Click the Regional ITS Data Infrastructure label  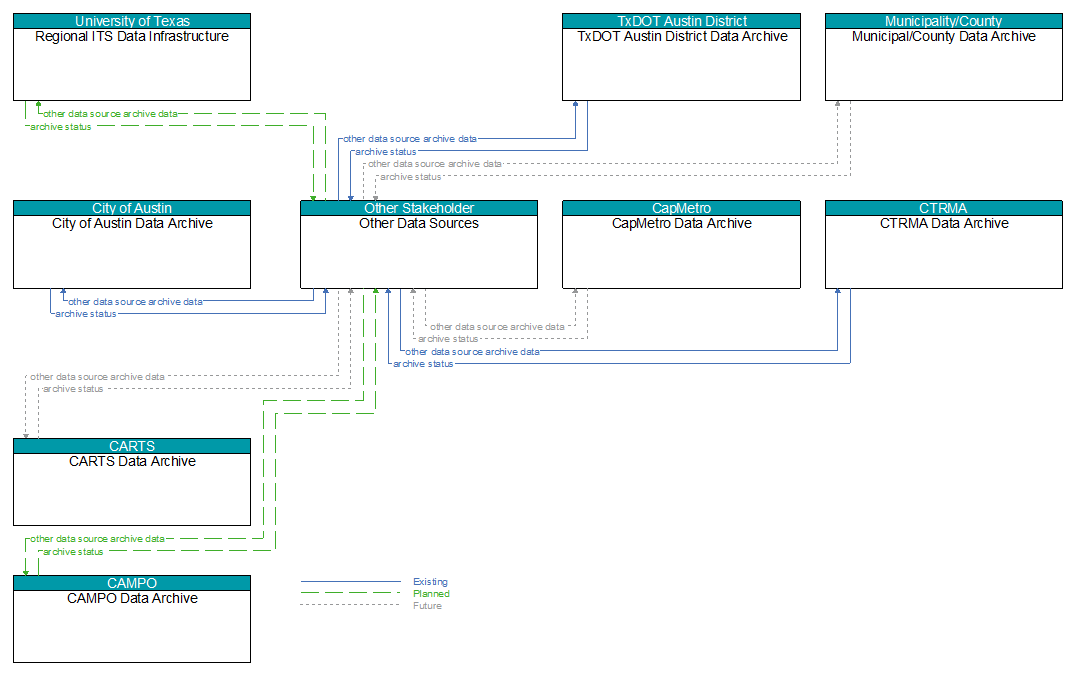132,36
